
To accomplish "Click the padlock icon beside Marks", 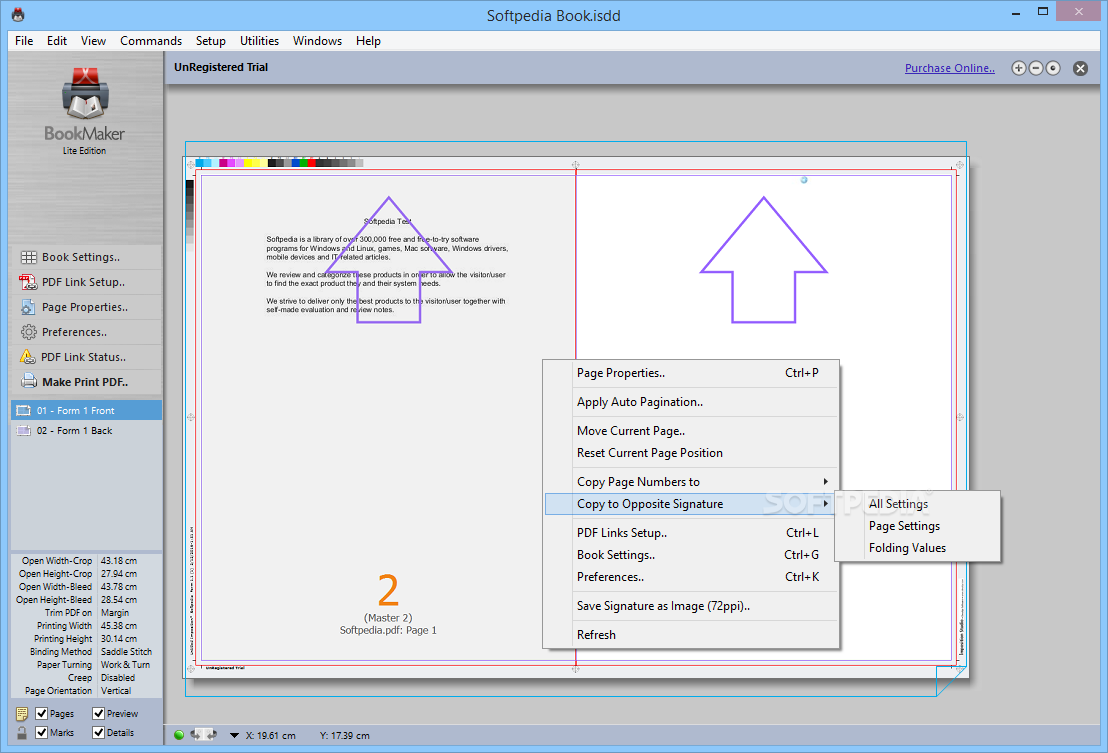I will pos(22,733).
